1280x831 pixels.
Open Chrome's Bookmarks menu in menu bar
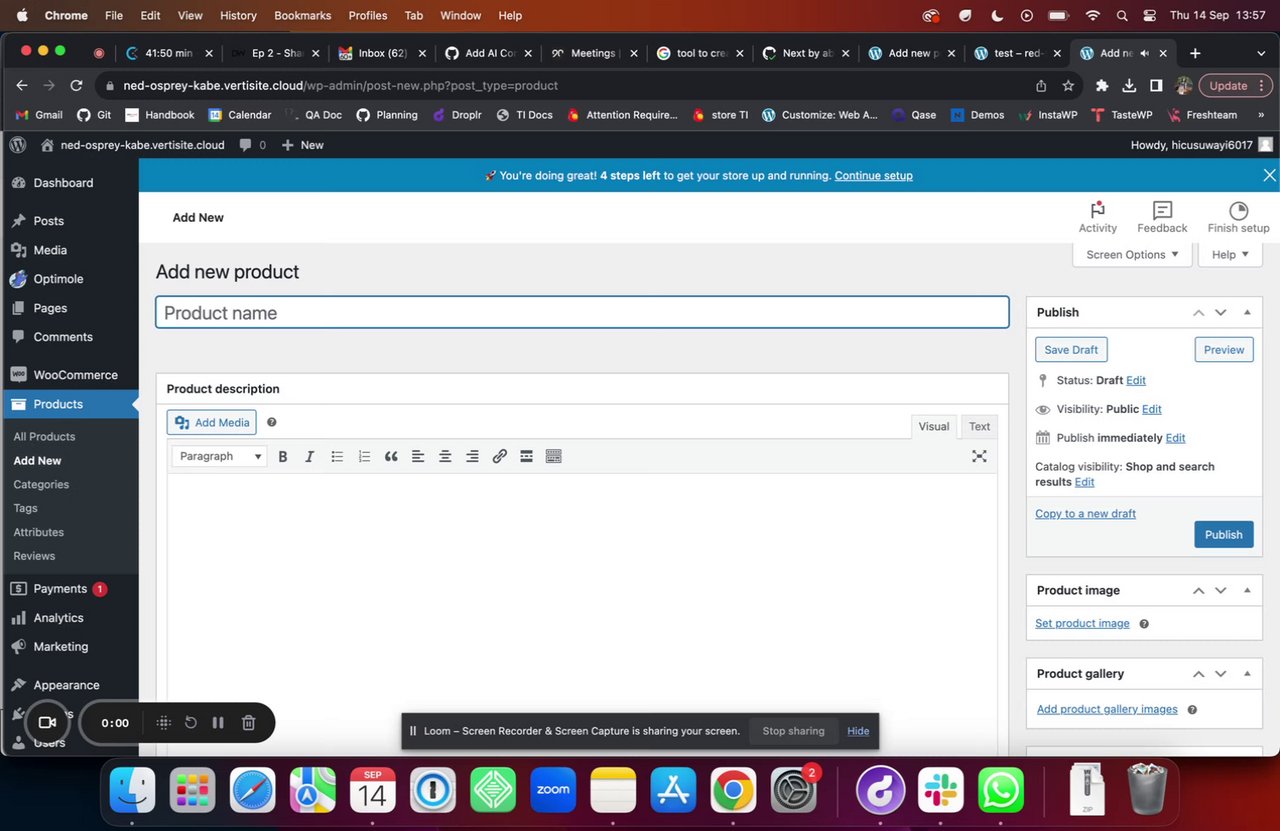pos(303,15)
